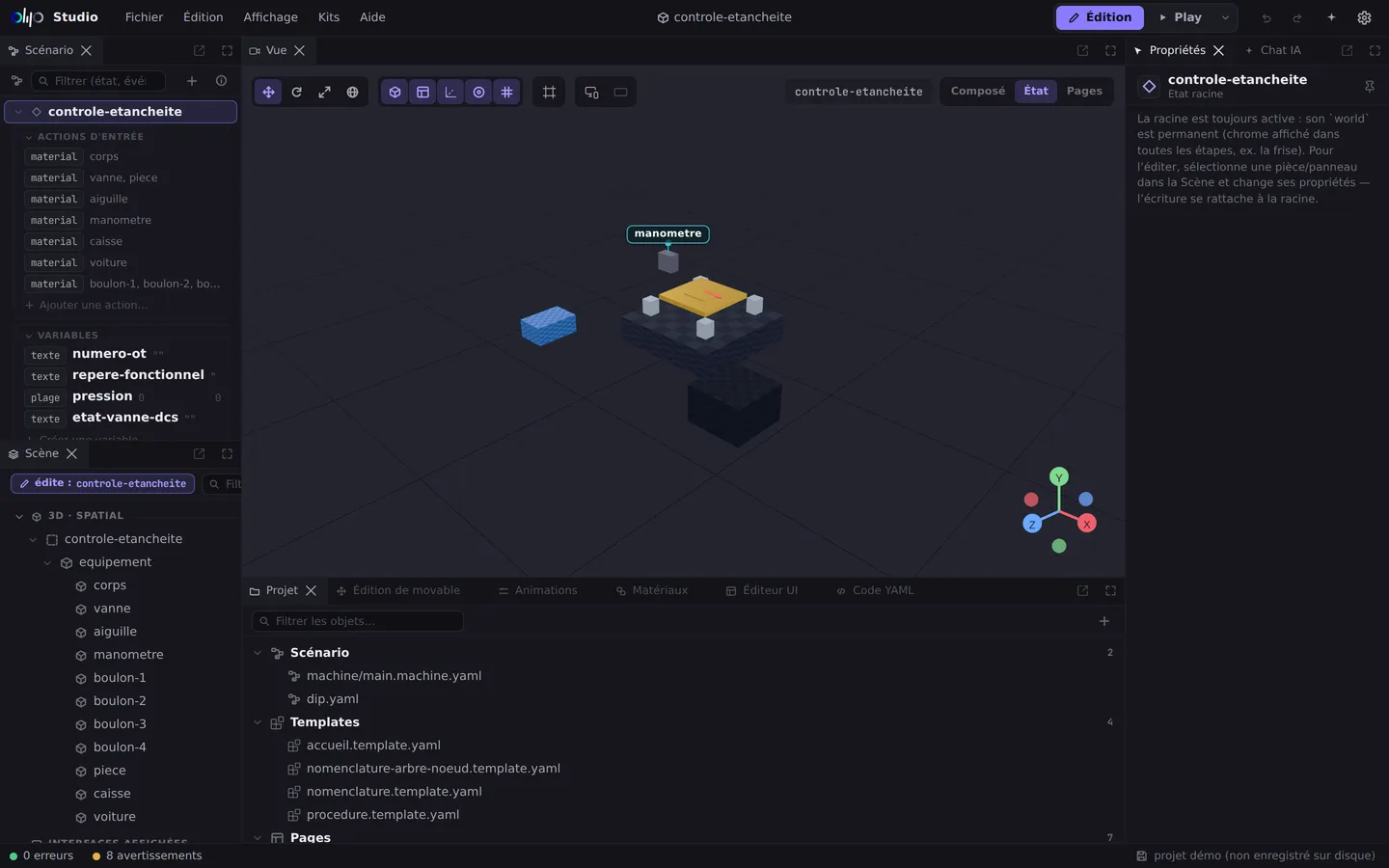Viewport: 1389px width, 868px height.
Task: Click the frame crop icon in the view toolbar
Action: pos(549,92)
